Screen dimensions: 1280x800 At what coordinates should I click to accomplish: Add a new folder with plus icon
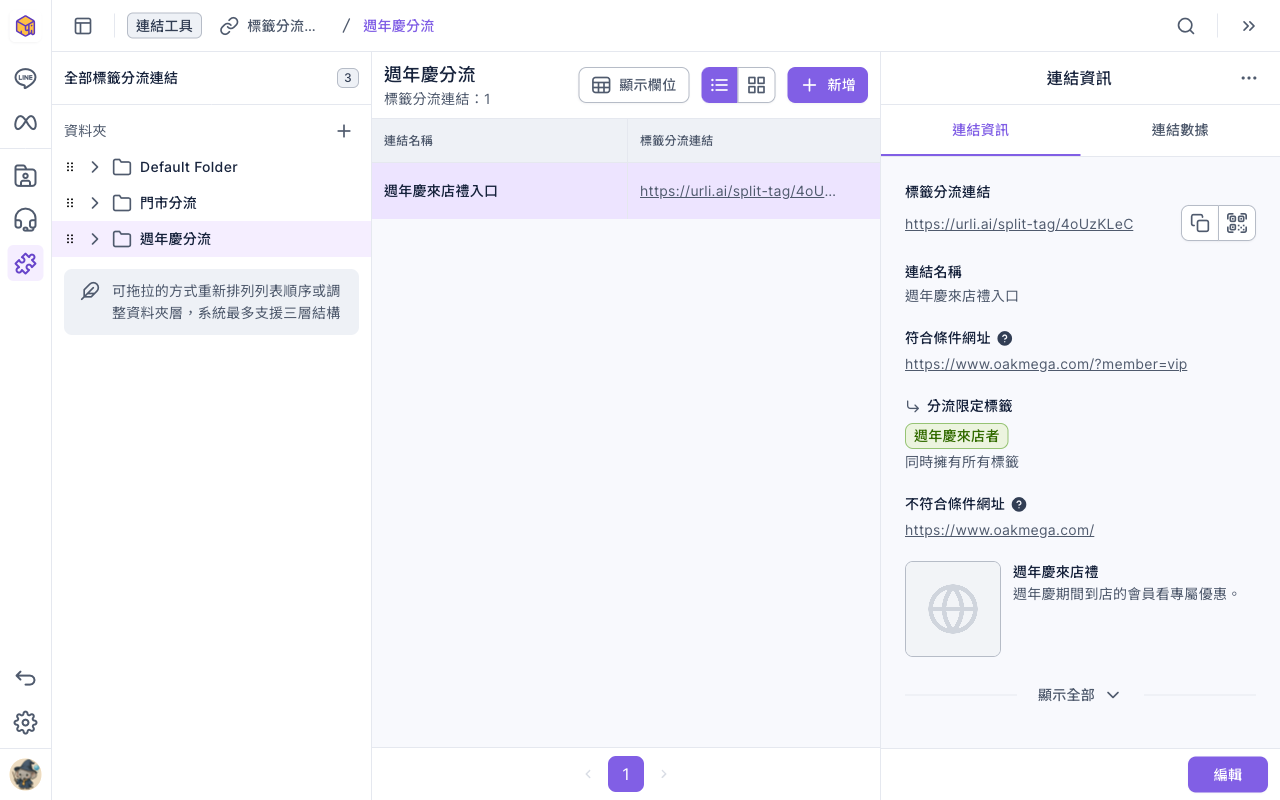tap(344, 131)
